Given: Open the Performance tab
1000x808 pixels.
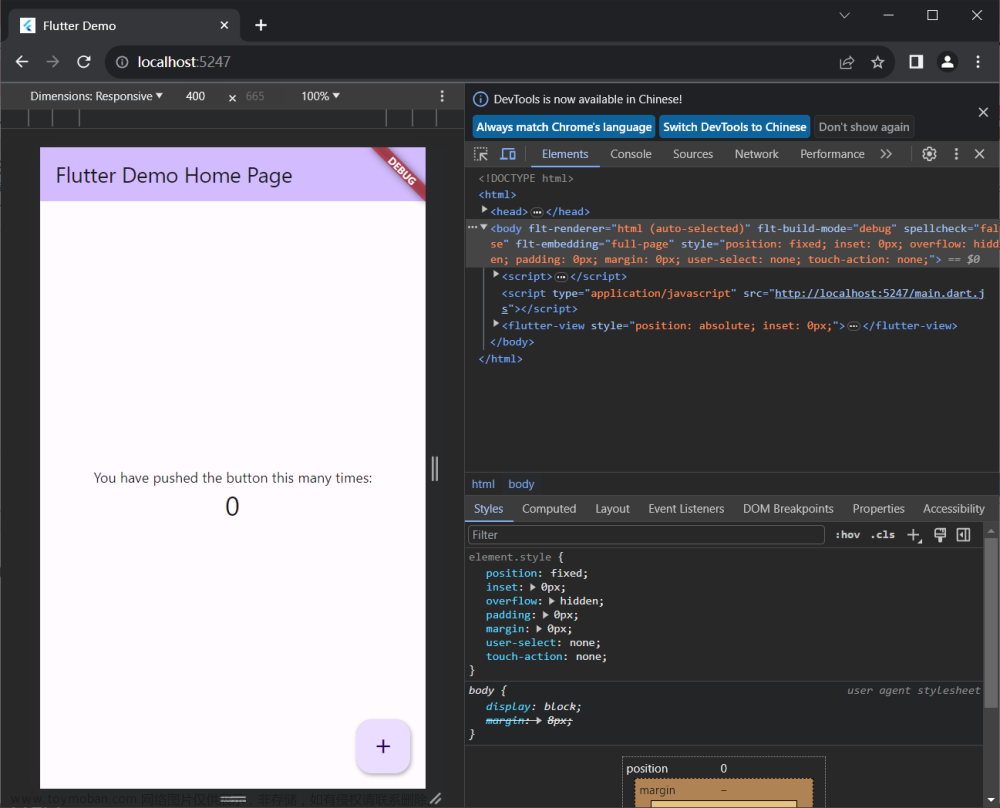Looking at the screenshot, I should 832,154.
